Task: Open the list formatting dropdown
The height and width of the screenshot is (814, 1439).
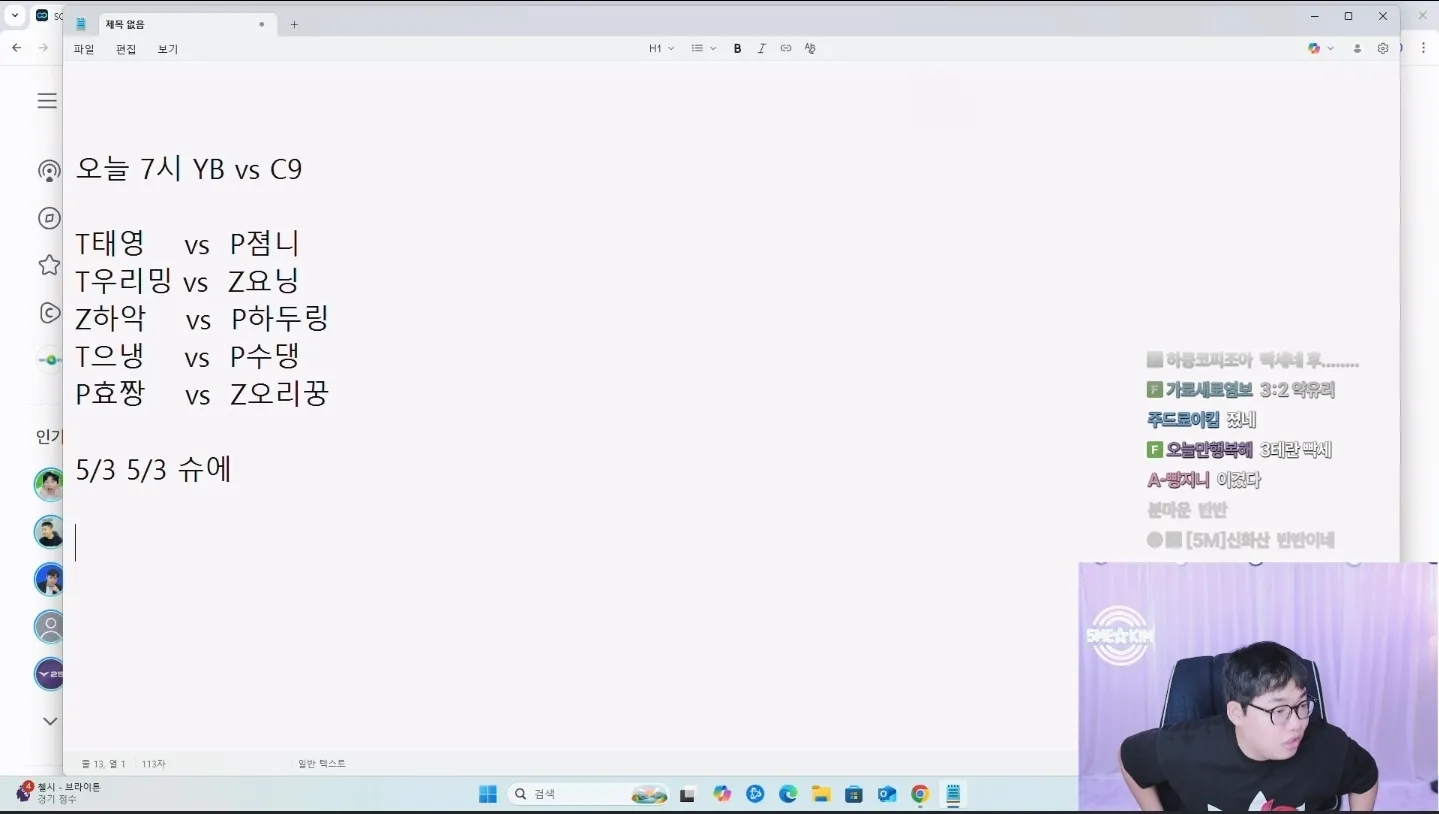Action: pos(704,48)
